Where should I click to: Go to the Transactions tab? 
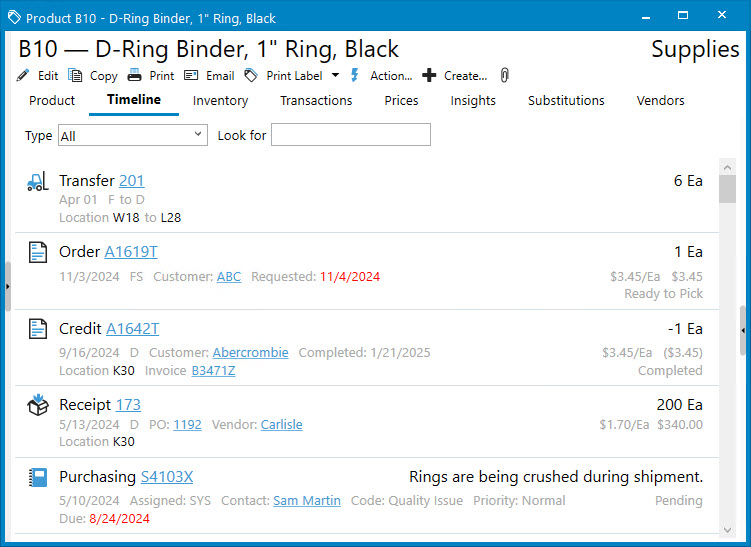(x=316, y=101)
